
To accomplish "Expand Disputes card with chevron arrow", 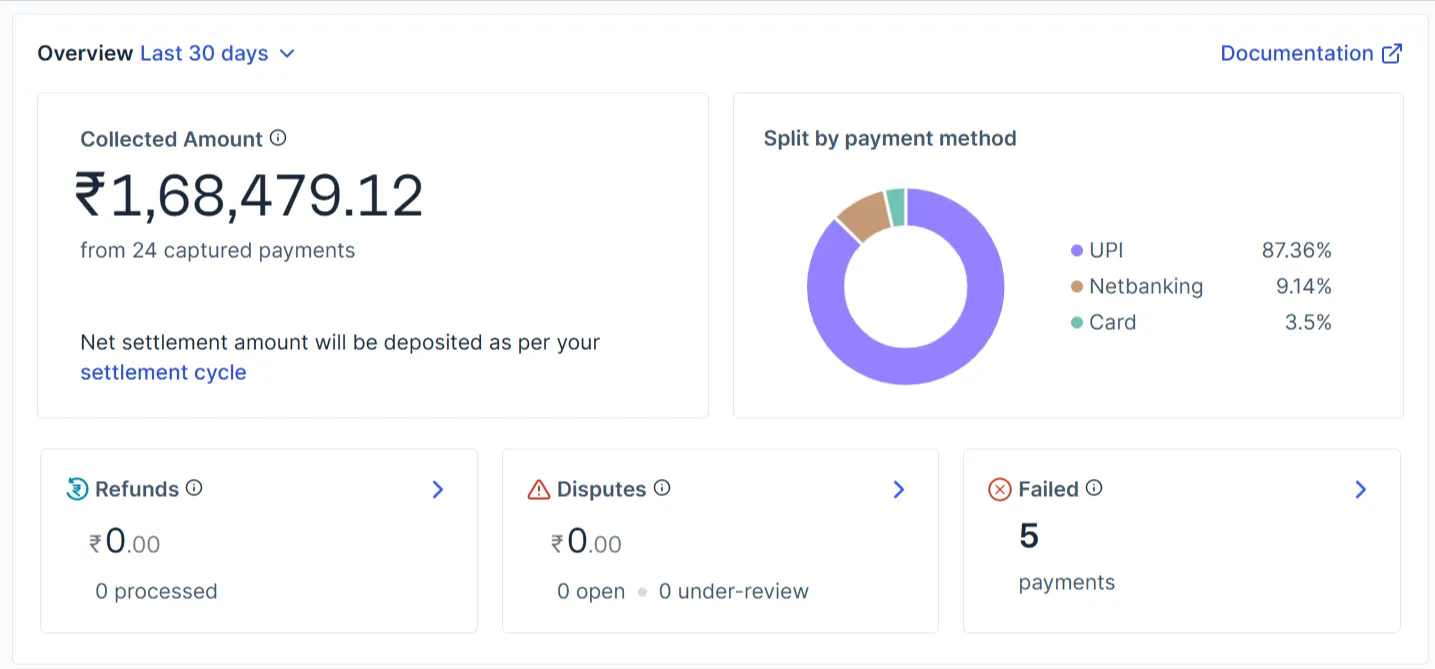I will pos(898,489).
